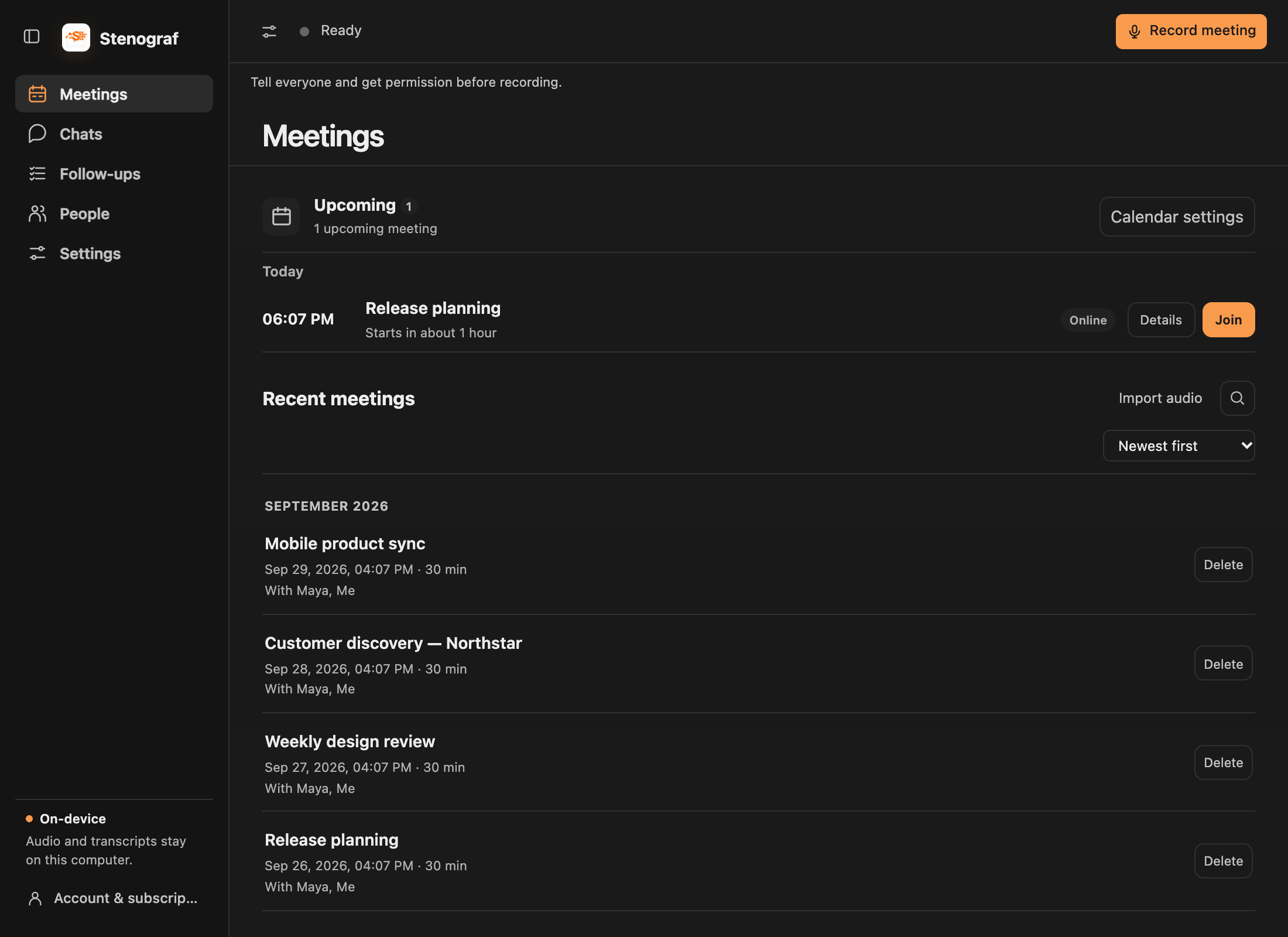Click the Online badge on Release planning
Screen dimensions: 1288x937
pyautogui.click(x=1088, y=320)
